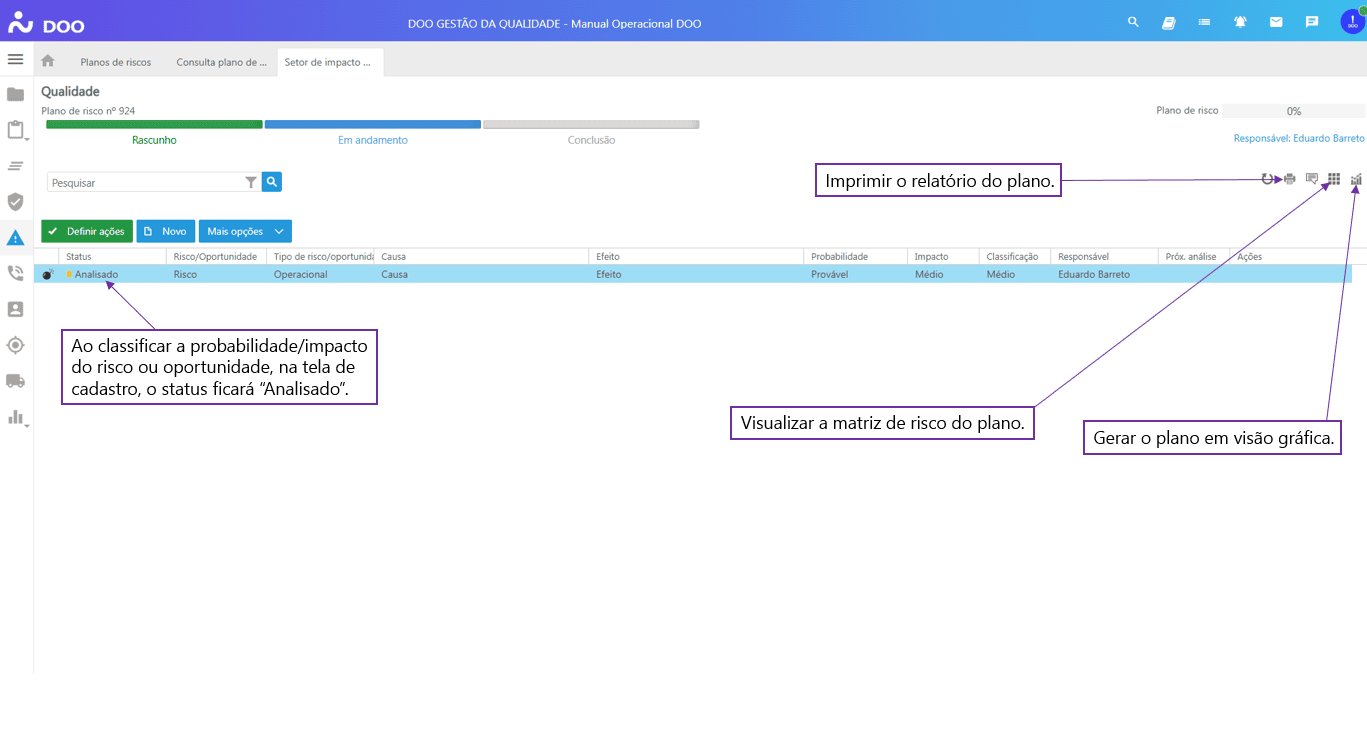Viewport: 1367px width, 730px height.
Task: Click the refresh icon beside the printer
Action: pos(1267,179)
